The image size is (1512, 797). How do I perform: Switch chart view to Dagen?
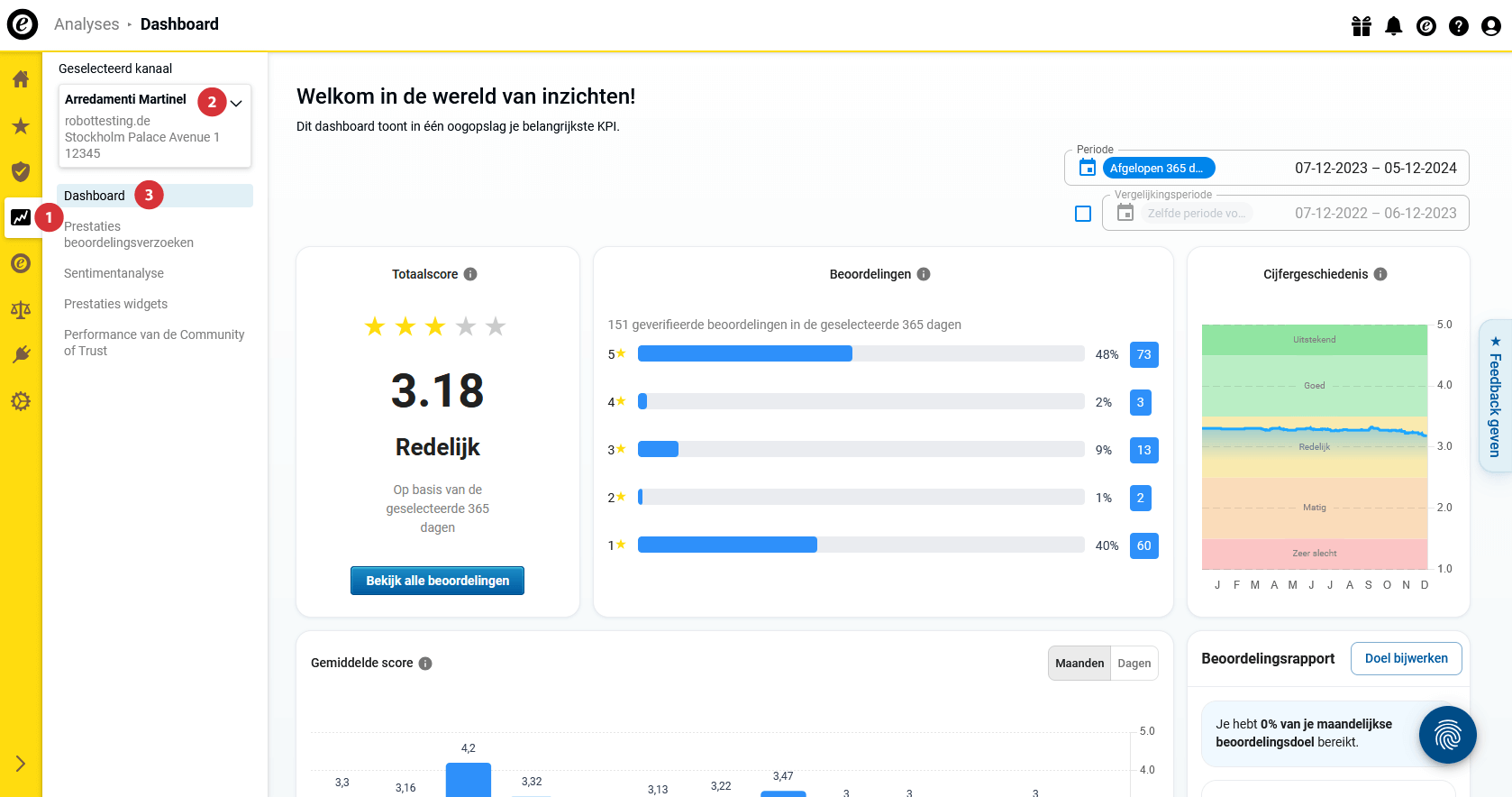tap(1134, 664)
